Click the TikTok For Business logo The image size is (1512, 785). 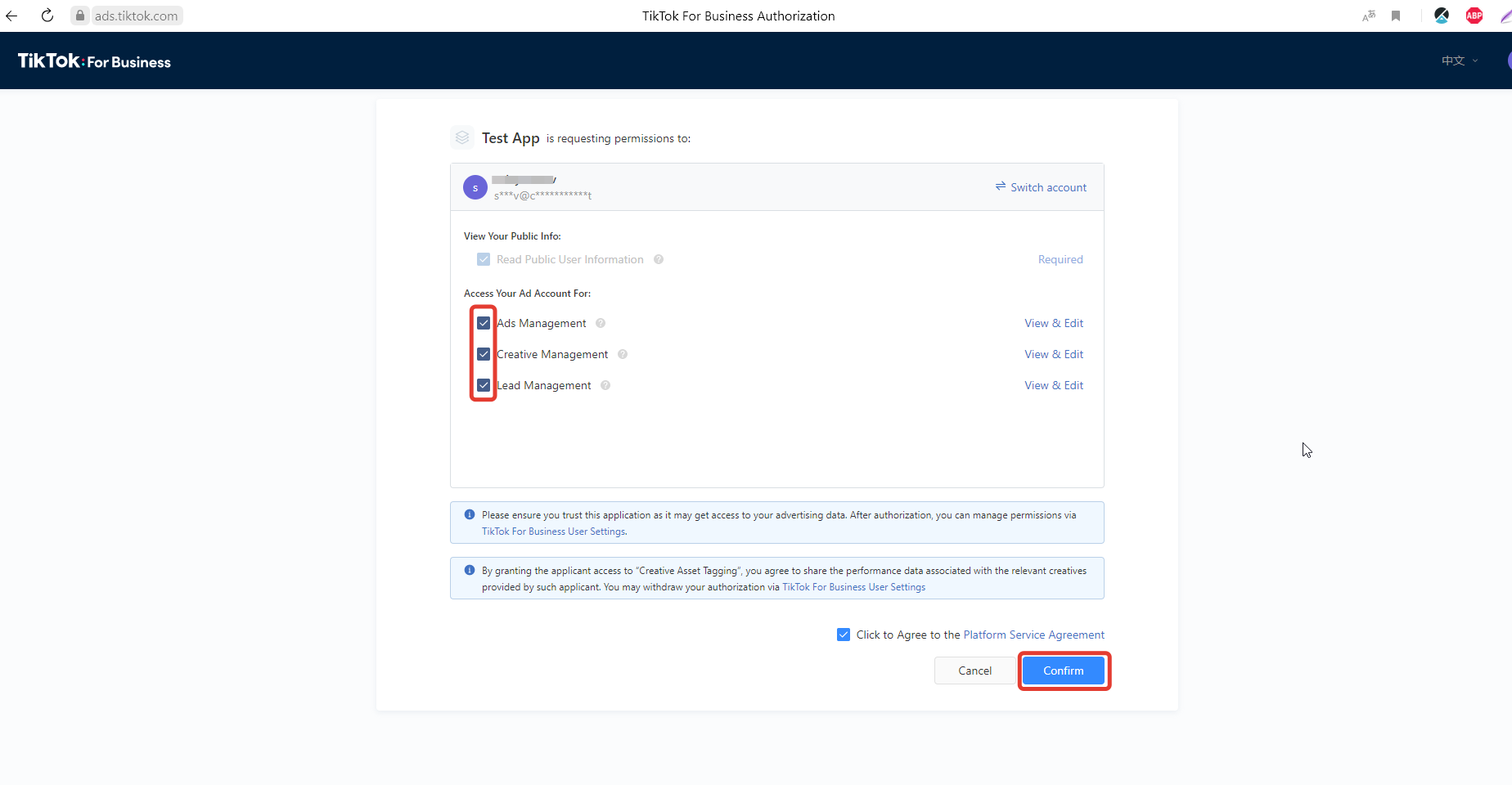click(x=94, y=61)
